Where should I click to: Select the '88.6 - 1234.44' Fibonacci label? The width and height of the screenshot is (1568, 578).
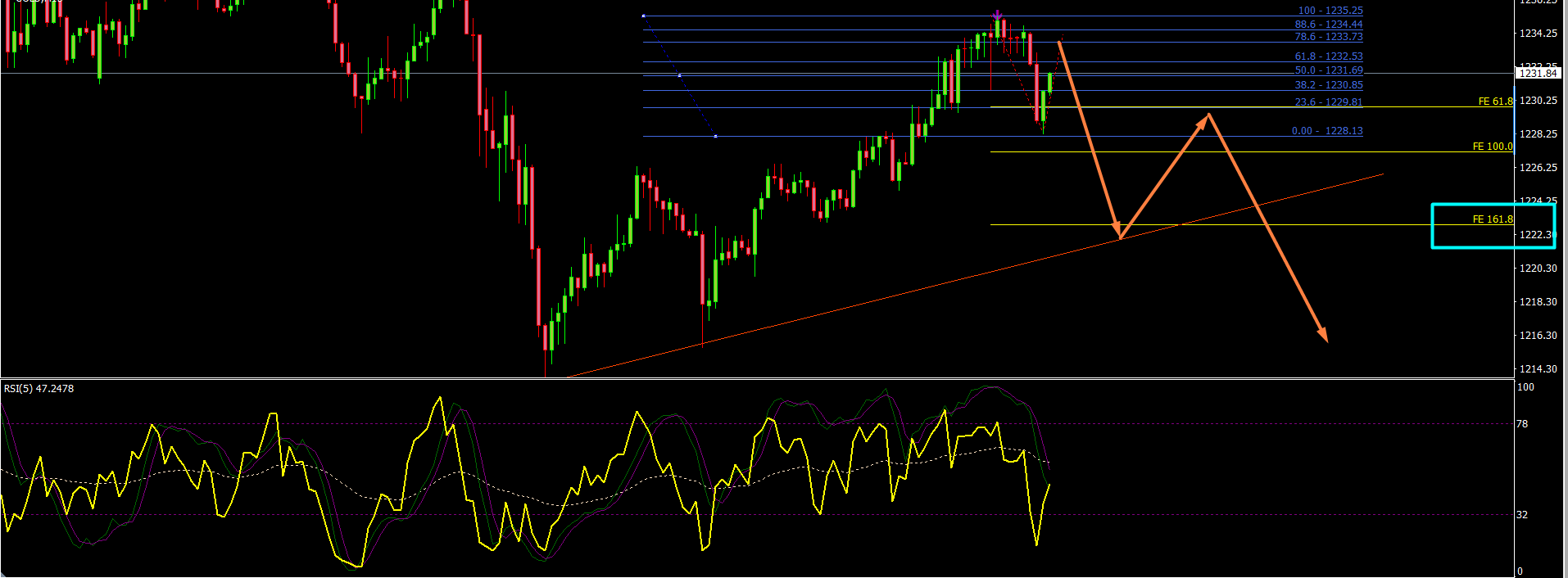(x=1329, y=25)
